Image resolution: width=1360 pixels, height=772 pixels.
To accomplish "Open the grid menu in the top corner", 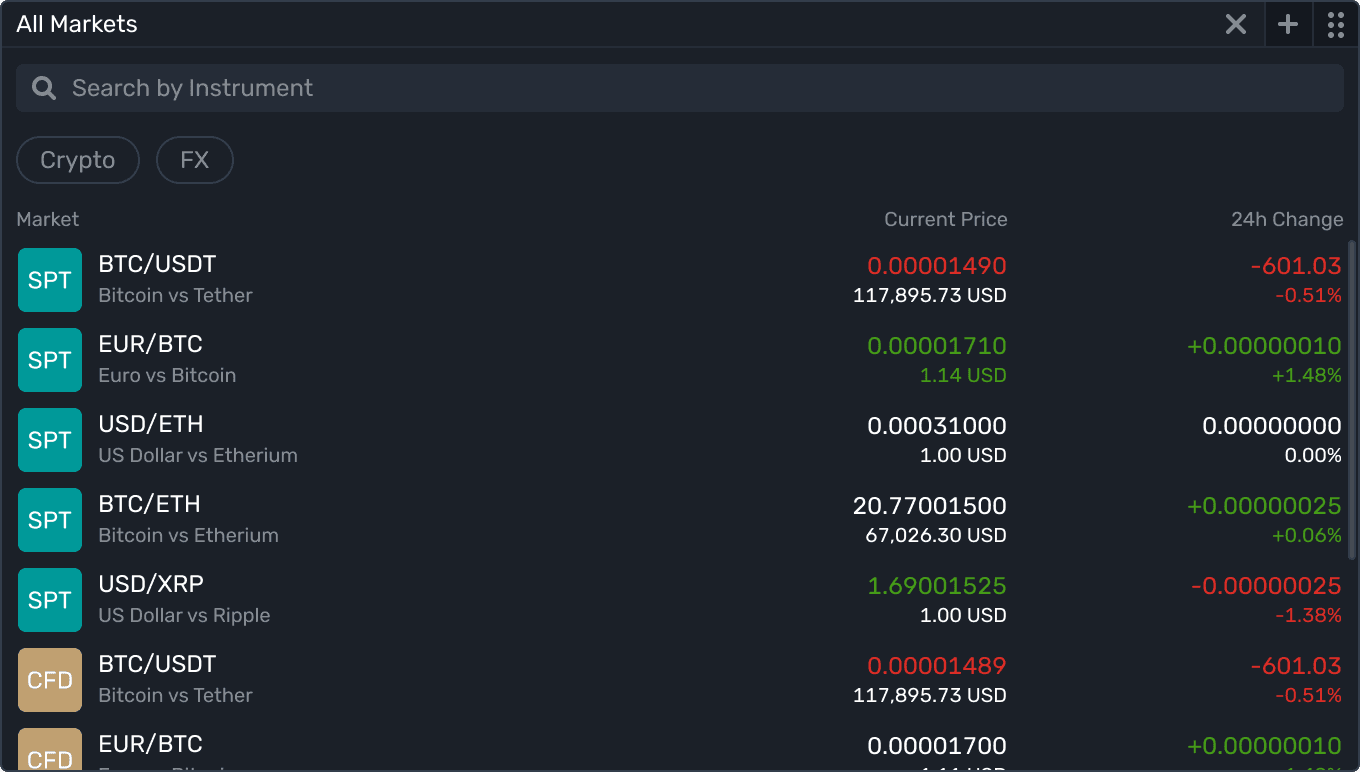I will [1336, 24].
